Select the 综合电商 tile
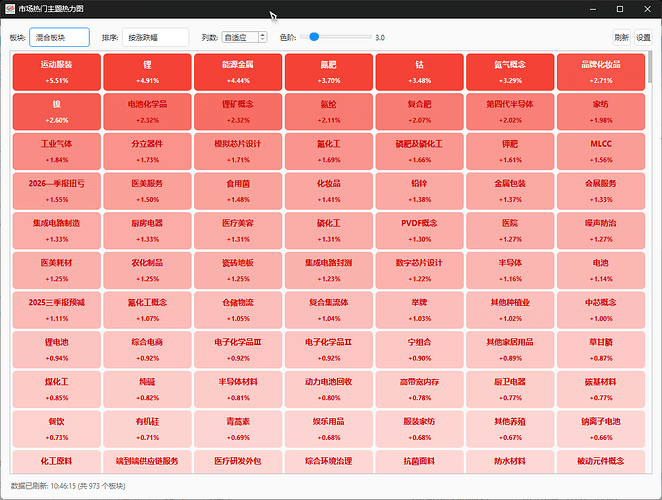This screenshot has width=662, height=500. coord(147,350)
